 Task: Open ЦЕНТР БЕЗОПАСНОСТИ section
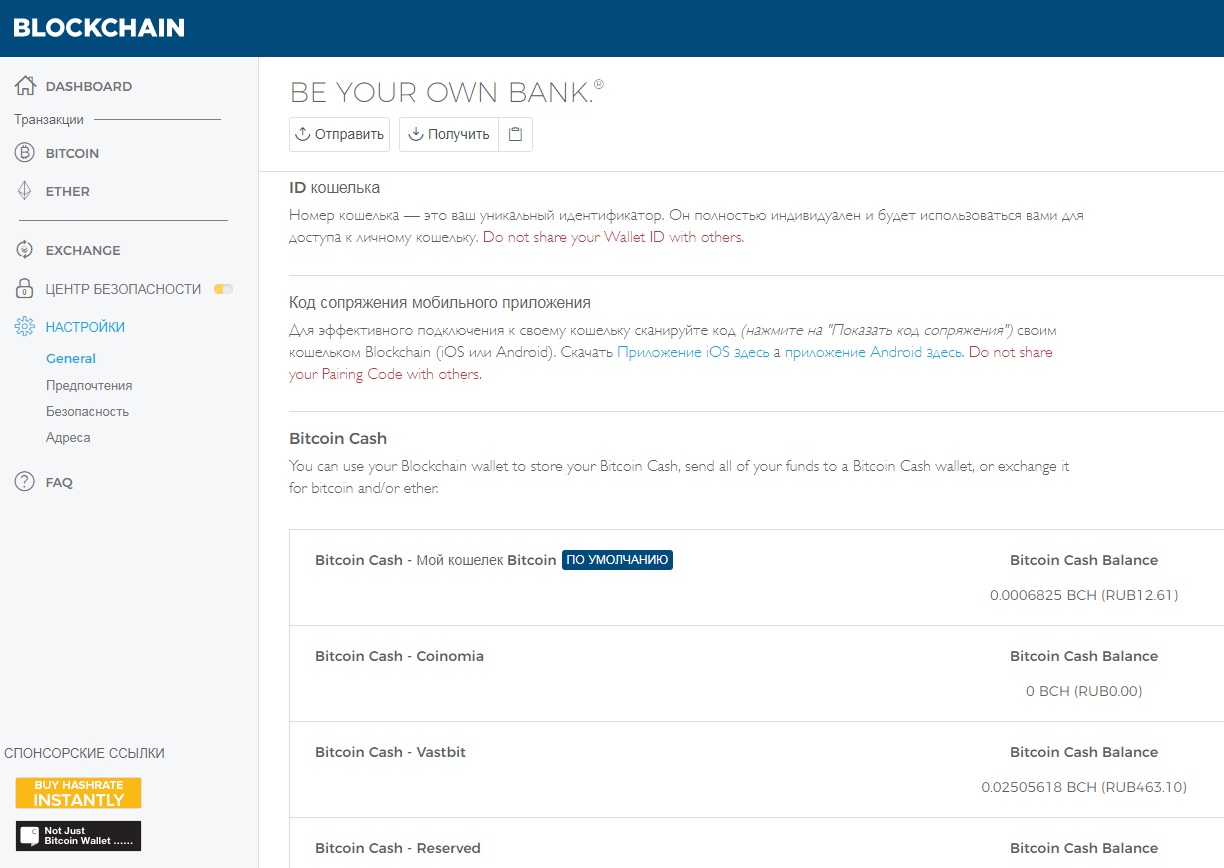(124, 289)
